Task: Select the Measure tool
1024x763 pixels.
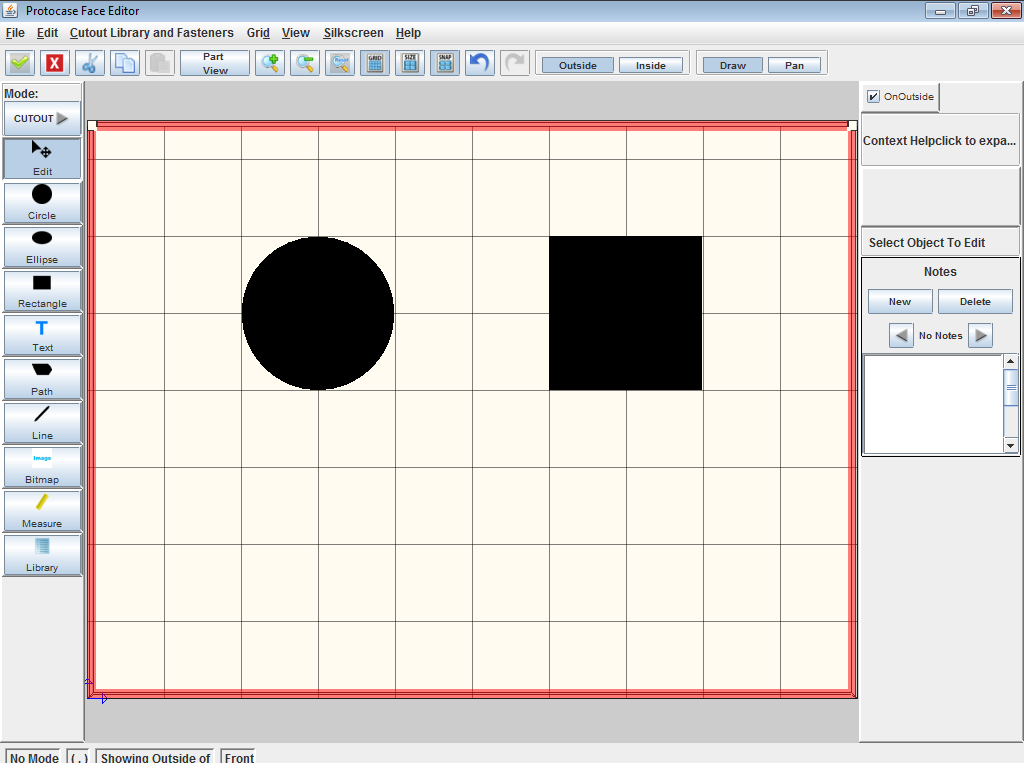Action: pyautogui.click(x=42, y=511)
